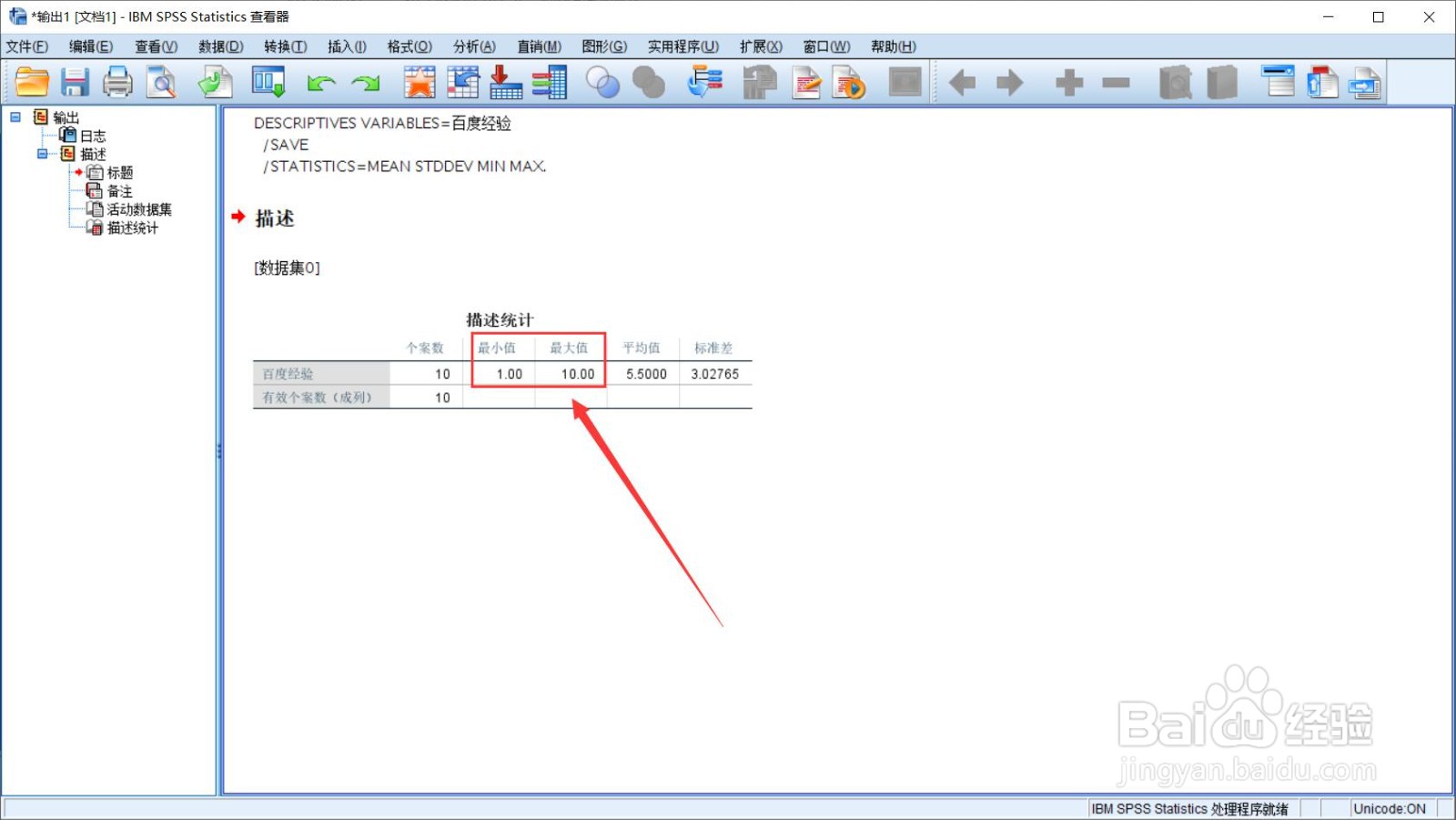Click the insert title page icon
The image size is (1456, 820).
pyautogui.click(x=1322, y=83)
